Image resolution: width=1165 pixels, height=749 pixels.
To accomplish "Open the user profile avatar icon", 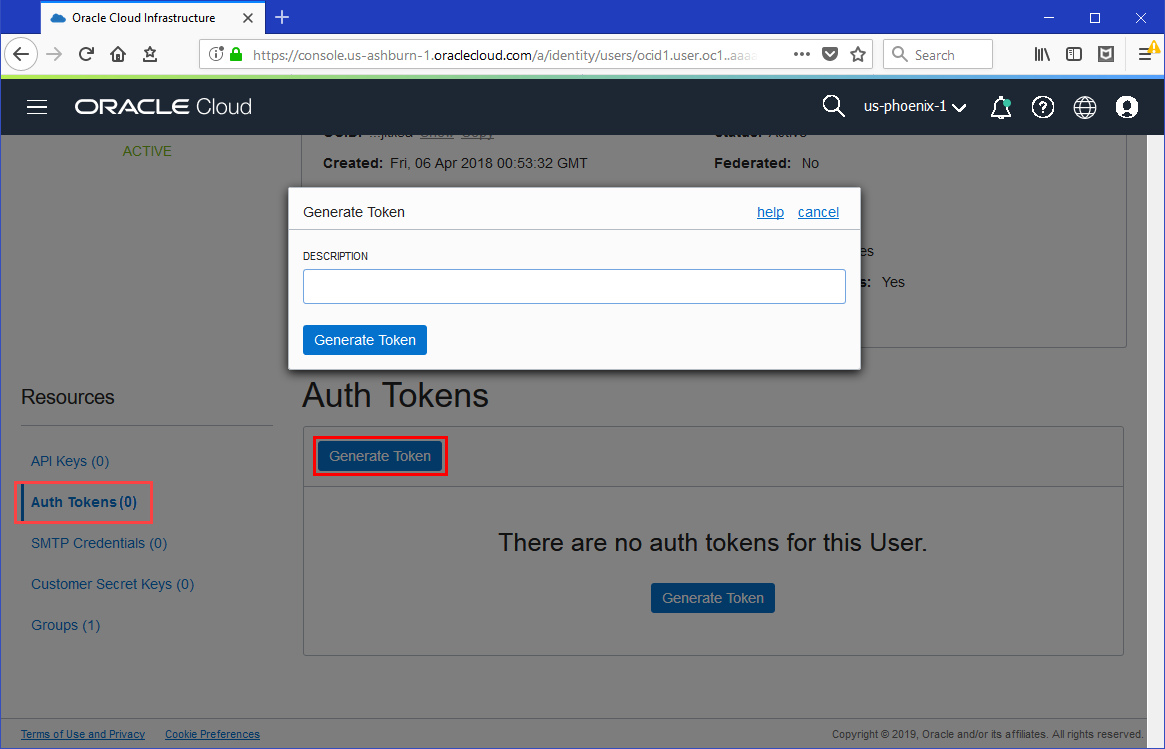I will [1126, 107].
